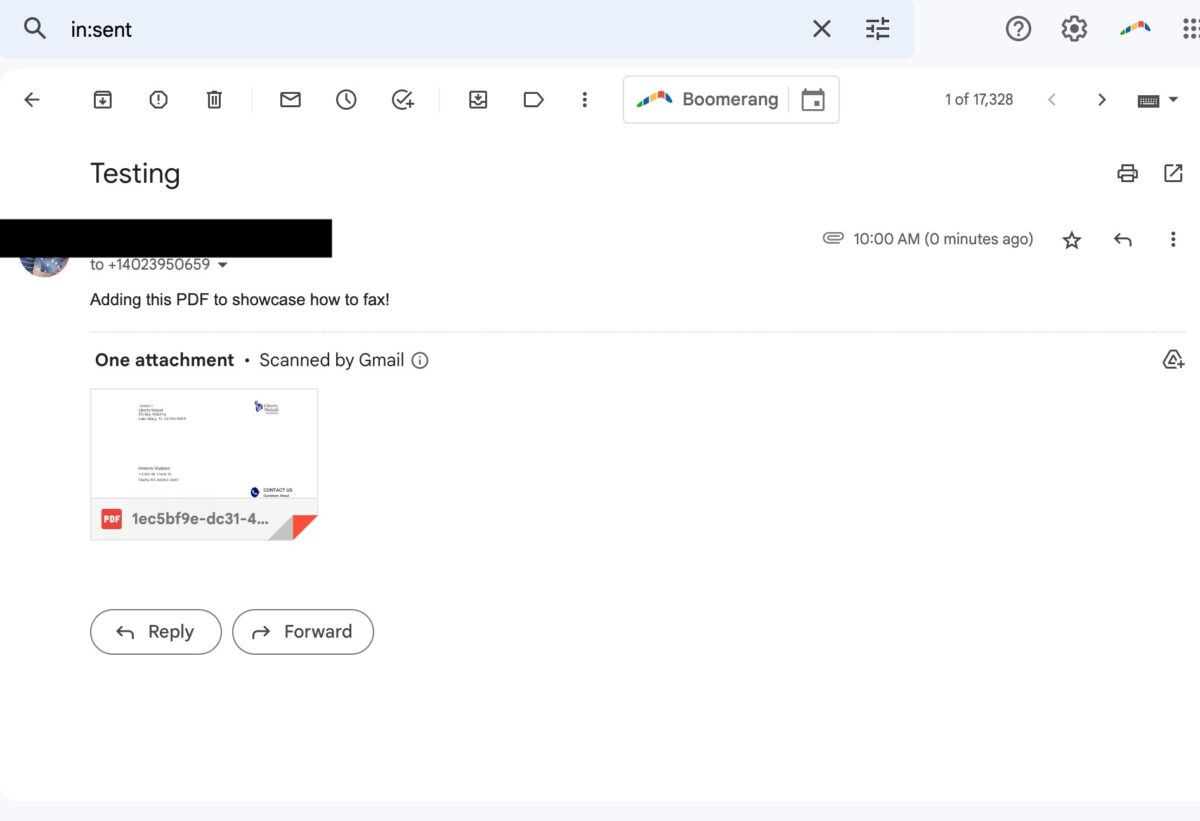The image size is (1200, 821).
Task: Click the attachment paperclip icon
Action: 833,239
